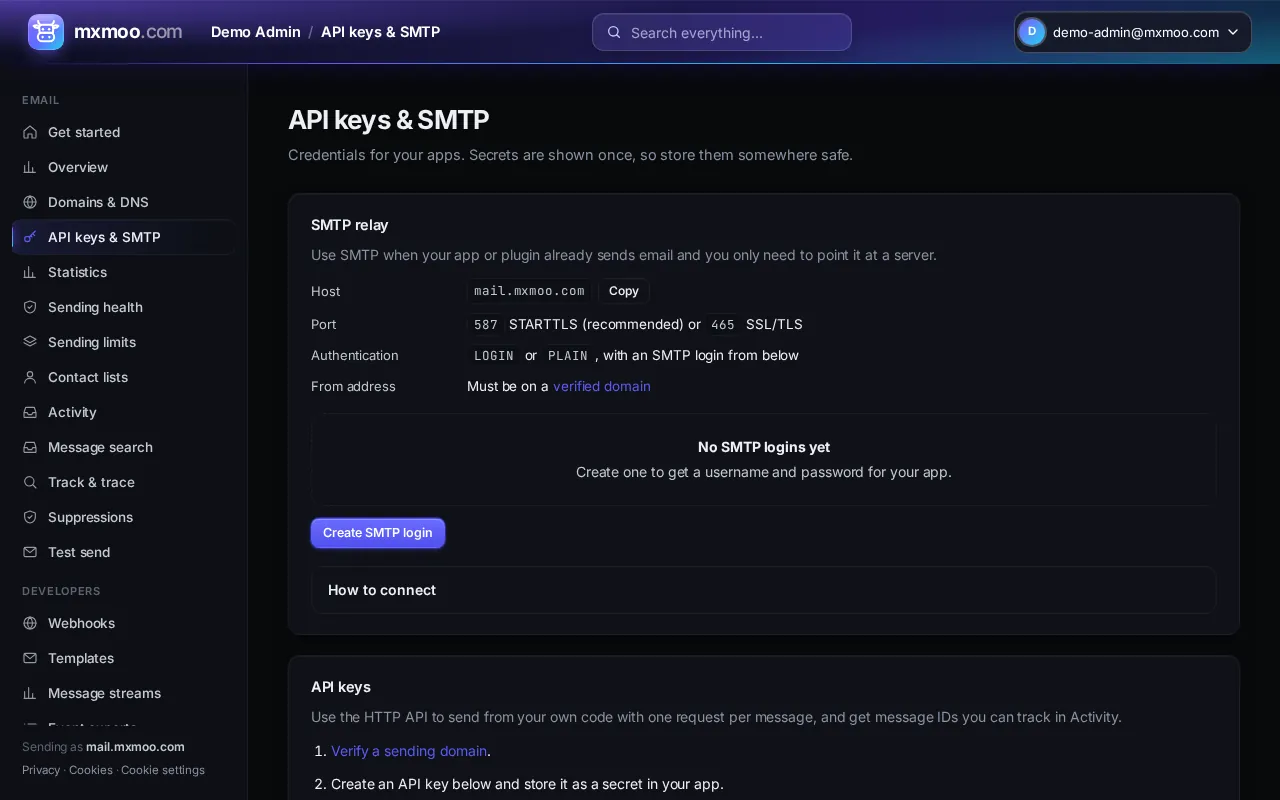
Task: Click the Search everything field
Action: [722, 32]
